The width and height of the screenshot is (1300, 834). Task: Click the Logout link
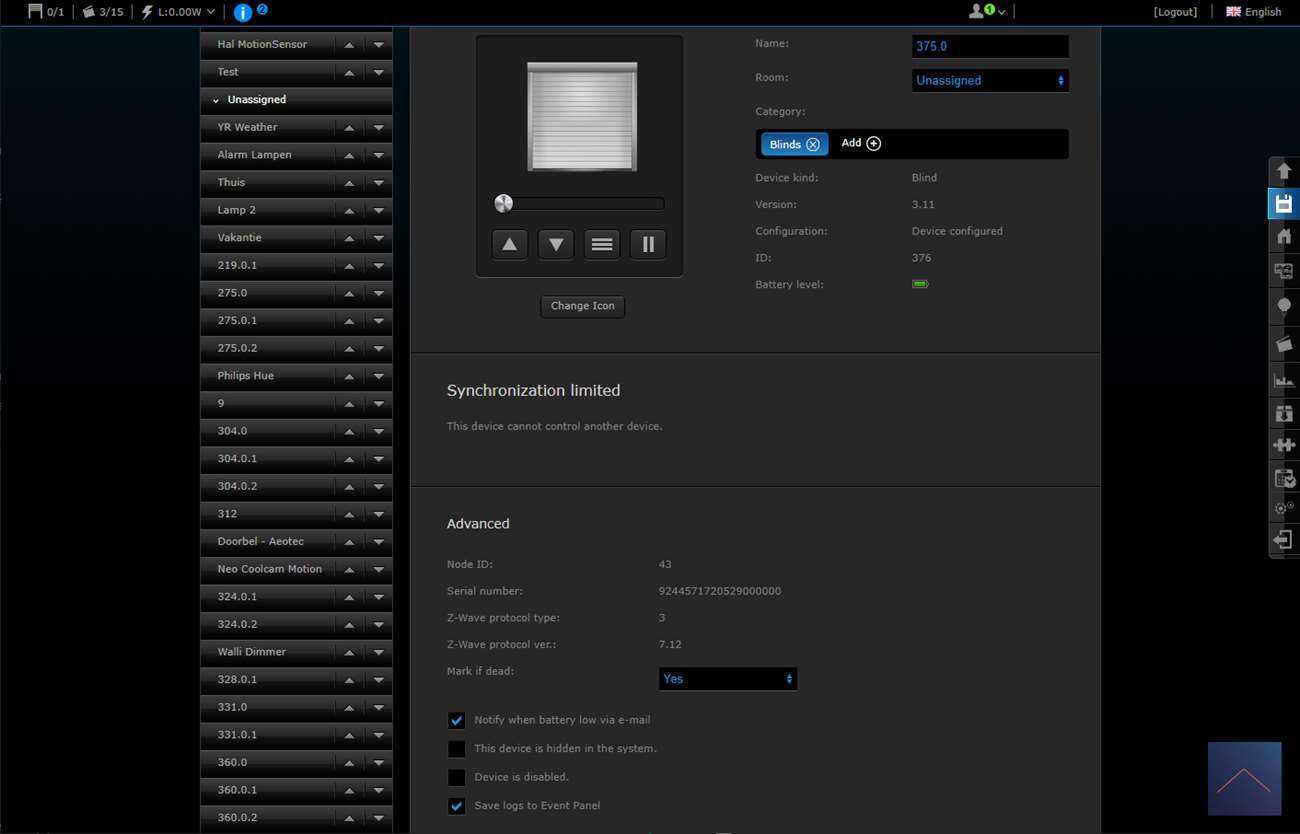click(1175, 12)
